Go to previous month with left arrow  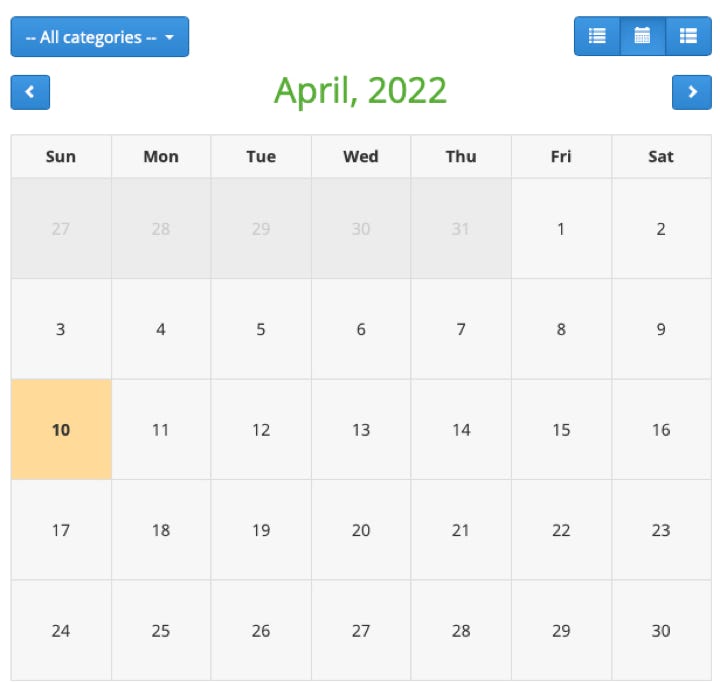pos(30,92)
